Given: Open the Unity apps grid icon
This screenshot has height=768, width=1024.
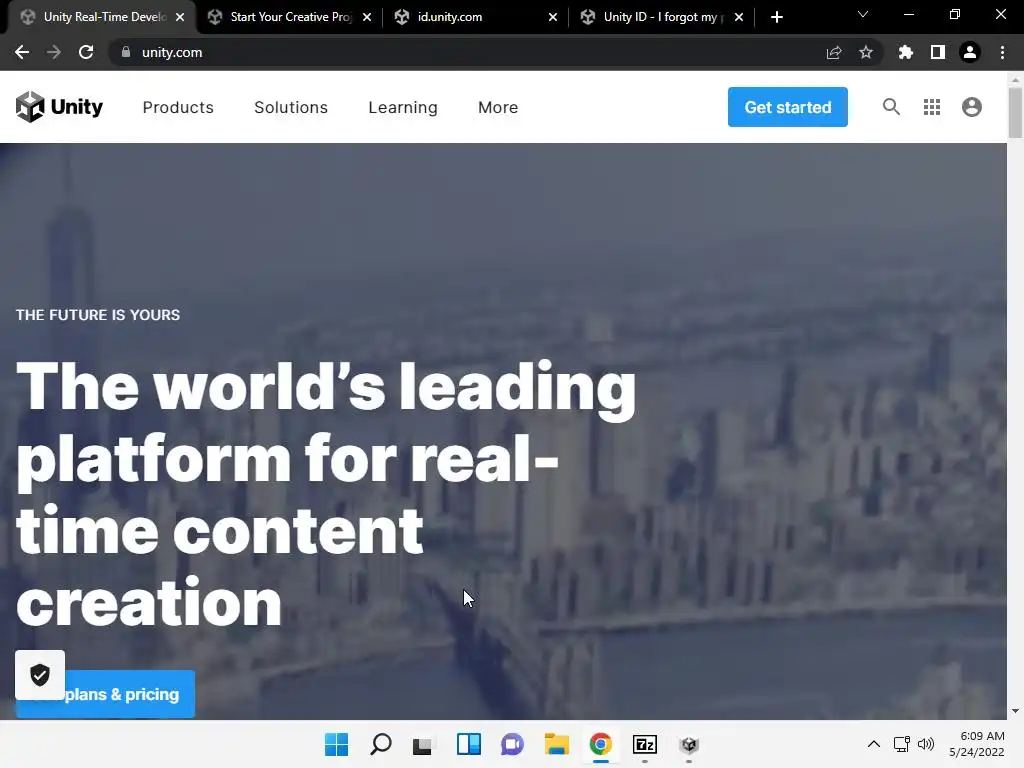Looking at the screenshot, I should point(932,106).
